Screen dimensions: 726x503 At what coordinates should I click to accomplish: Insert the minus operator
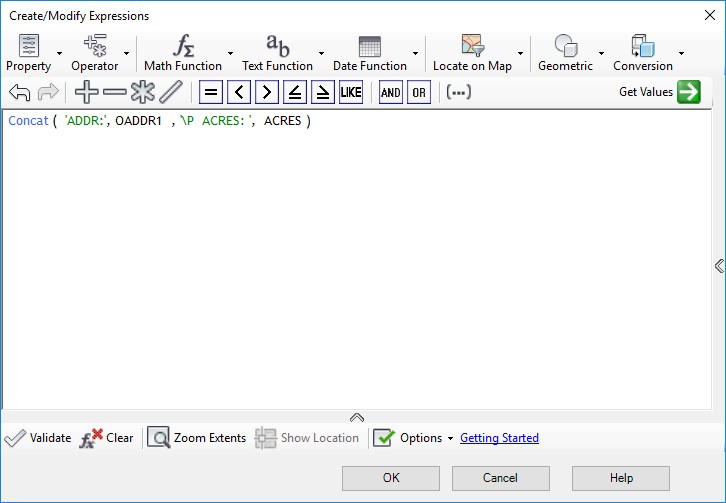coord(115,92)
